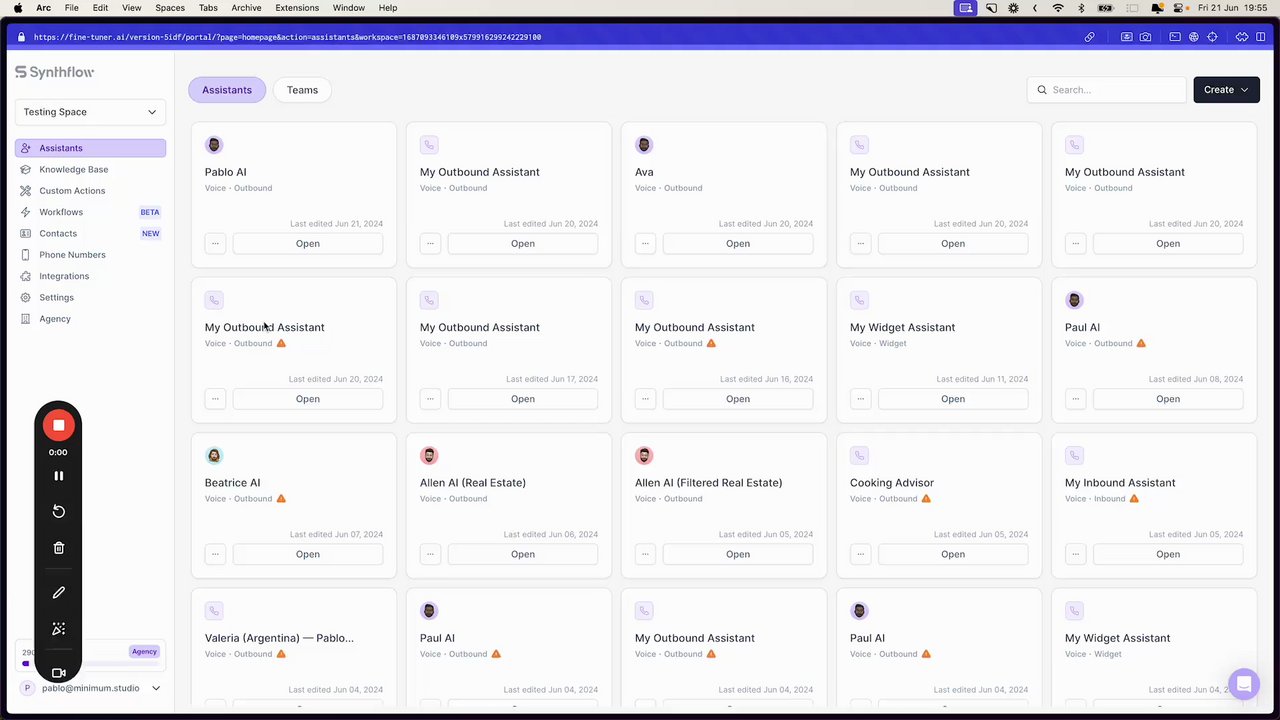Click the Valeria (Argentina) — Pablo... title

(x=279, y=638)
